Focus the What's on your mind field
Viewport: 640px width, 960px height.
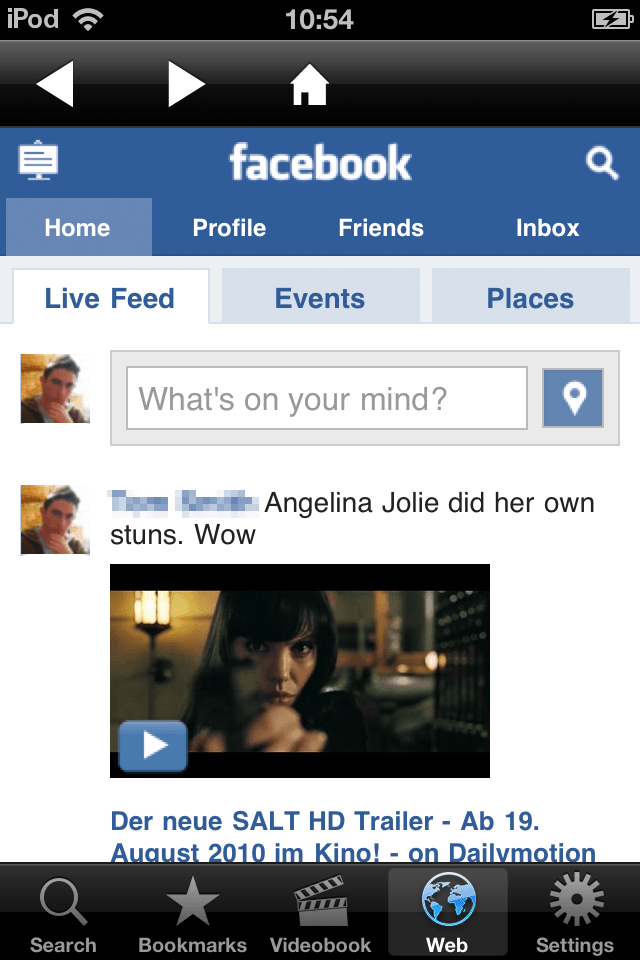[326, 399]
